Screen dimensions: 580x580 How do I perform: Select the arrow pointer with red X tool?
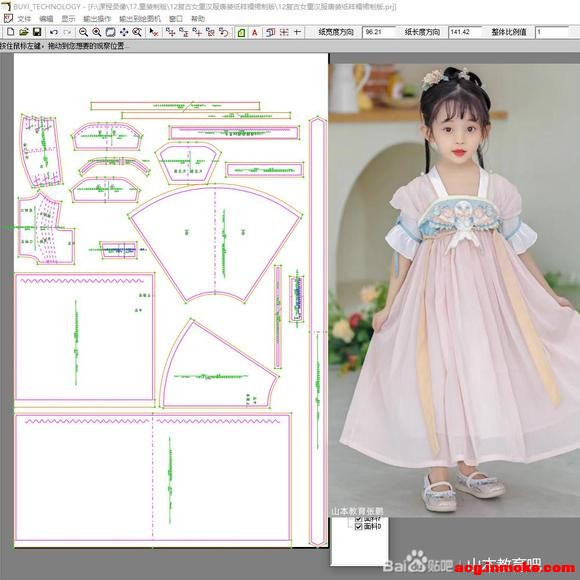[154, 32]
